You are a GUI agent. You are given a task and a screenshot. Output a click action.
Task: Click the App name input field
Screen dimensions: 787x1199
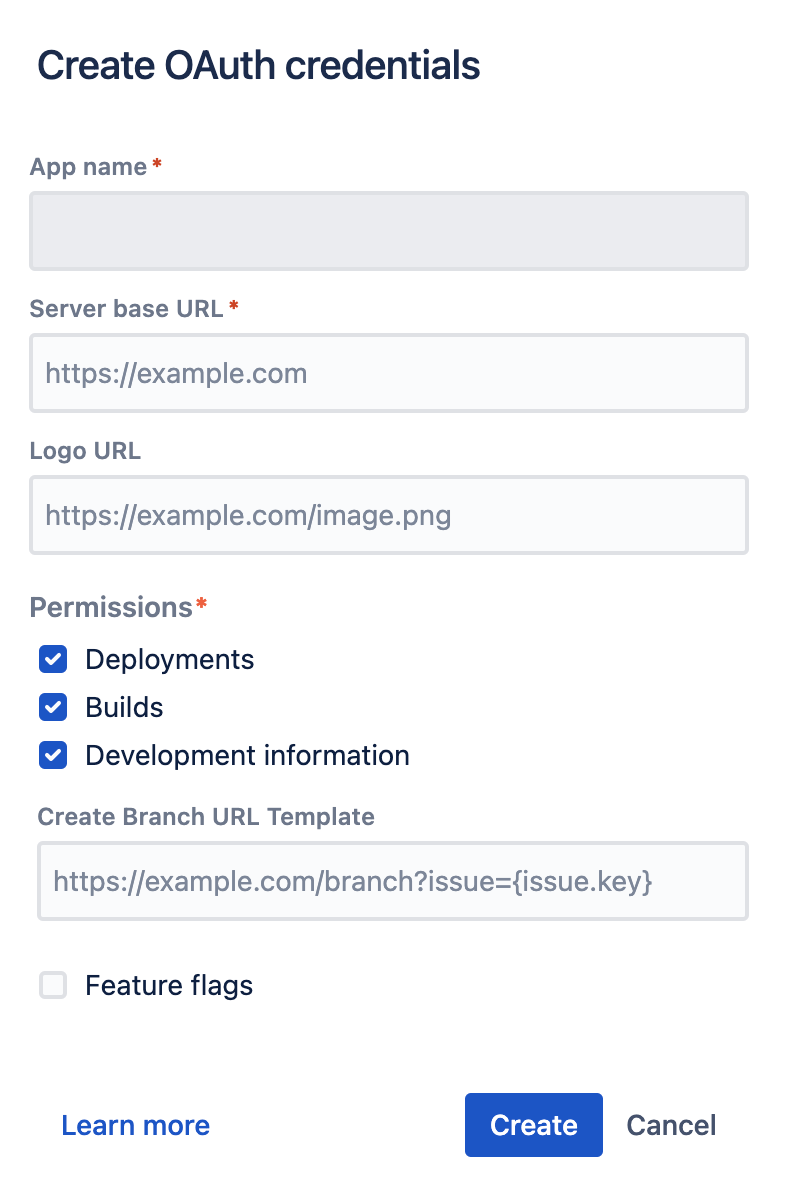(388, 231)
